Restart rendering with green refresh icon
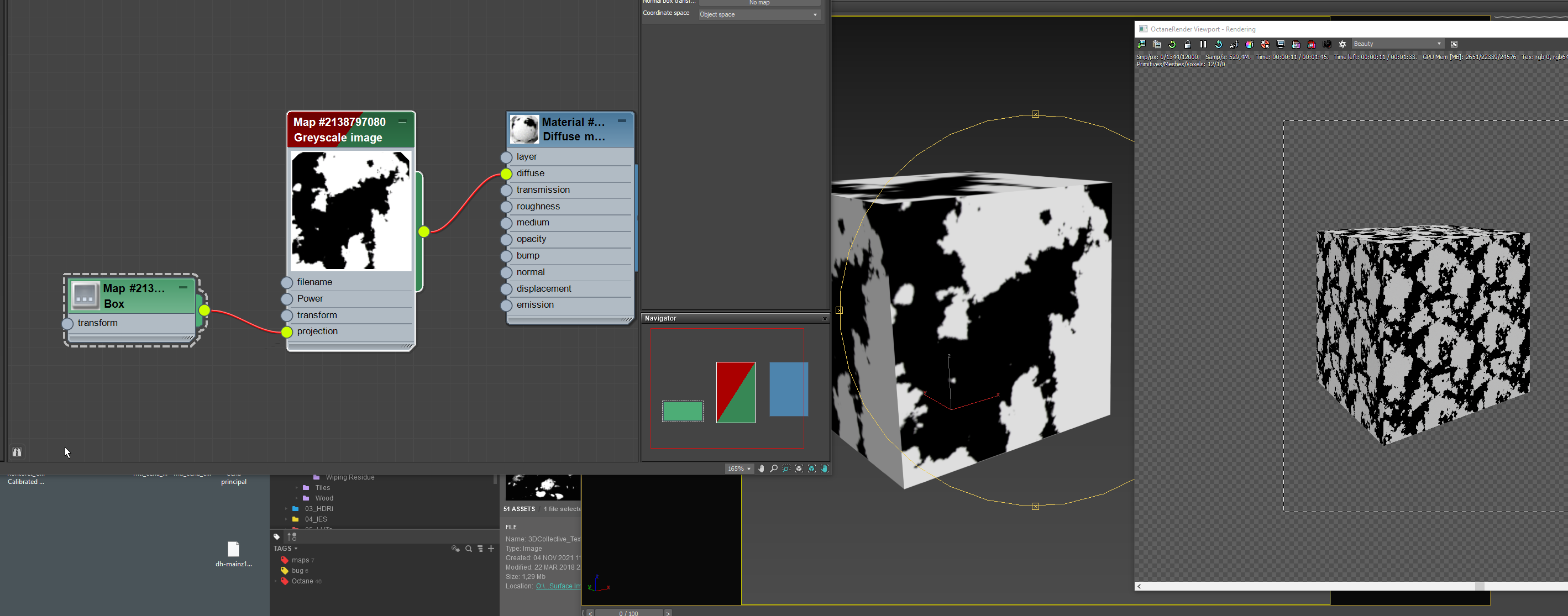Screen dimensions: 1568x616 tap(1172, 44)
